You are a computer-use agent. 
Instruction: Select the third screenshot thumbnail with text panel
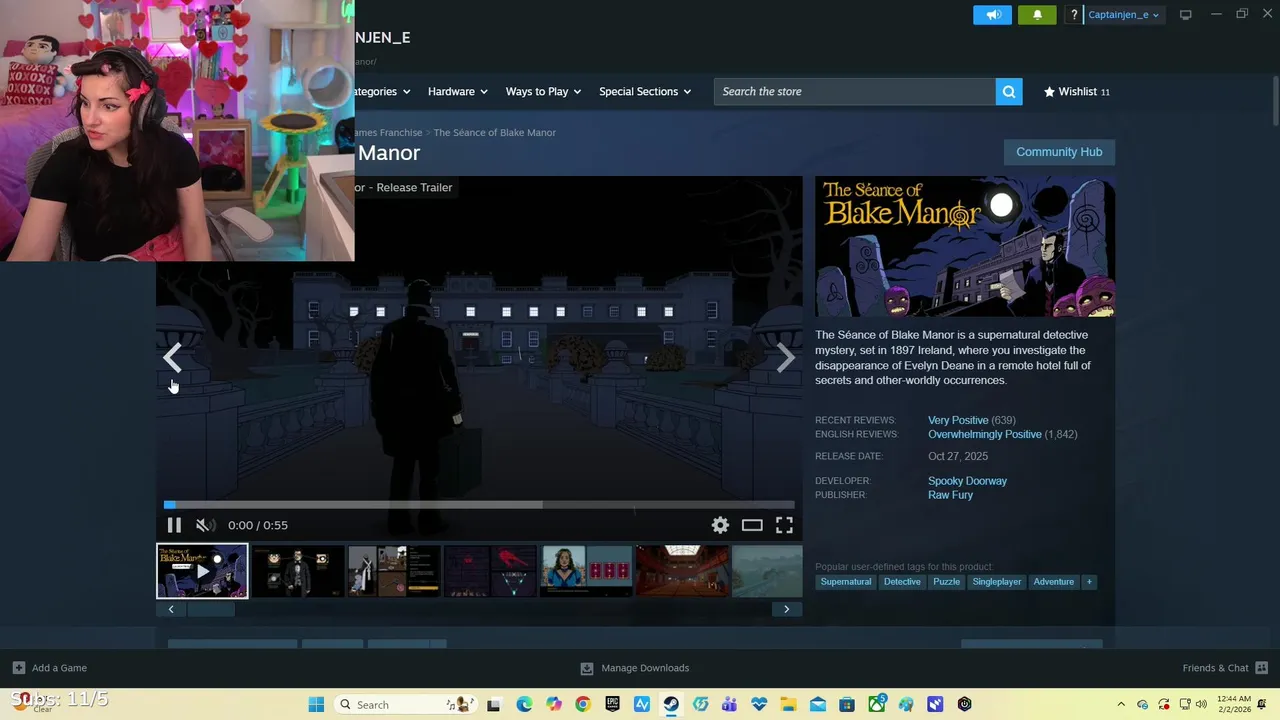tap(394, 571)
